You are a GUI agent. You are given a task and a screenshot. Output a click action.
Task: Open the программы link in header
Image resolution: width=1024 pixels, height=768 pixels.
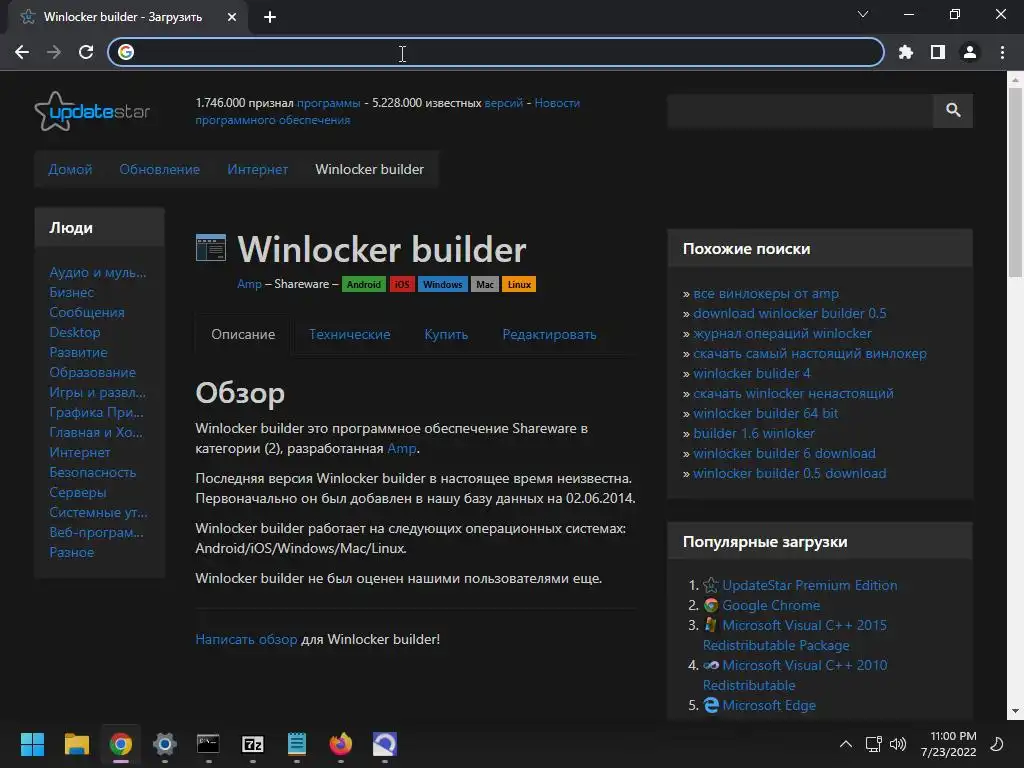pos(328,103)
